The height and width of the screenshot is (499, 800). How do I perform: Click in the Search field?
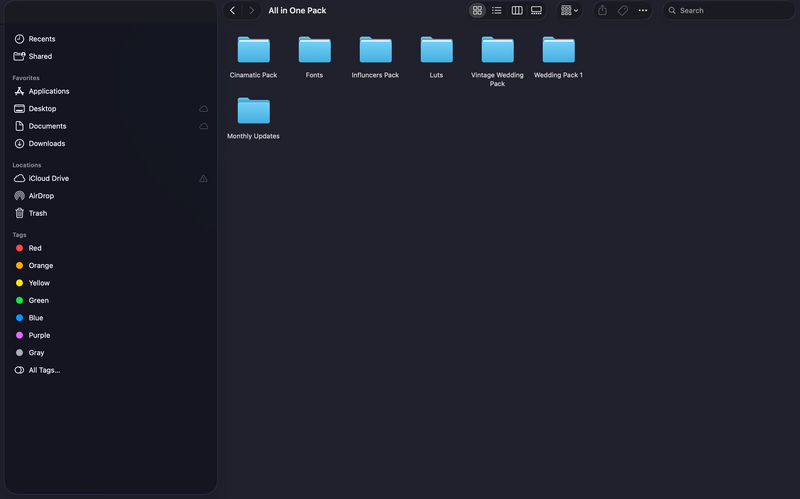[729, 10]
